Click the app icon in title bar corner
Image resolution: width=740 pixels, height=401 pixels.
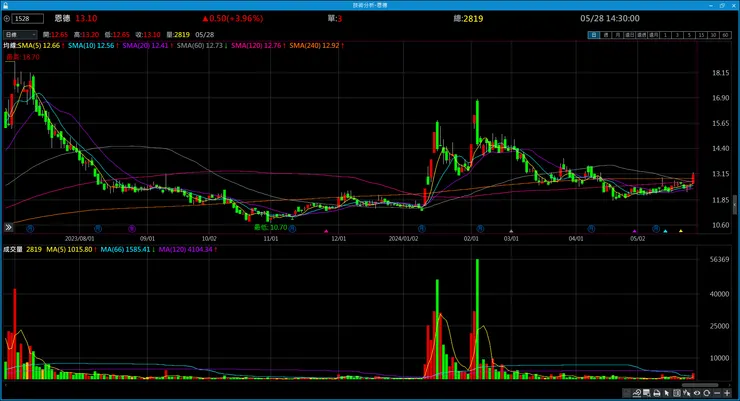tap(5, 5)
